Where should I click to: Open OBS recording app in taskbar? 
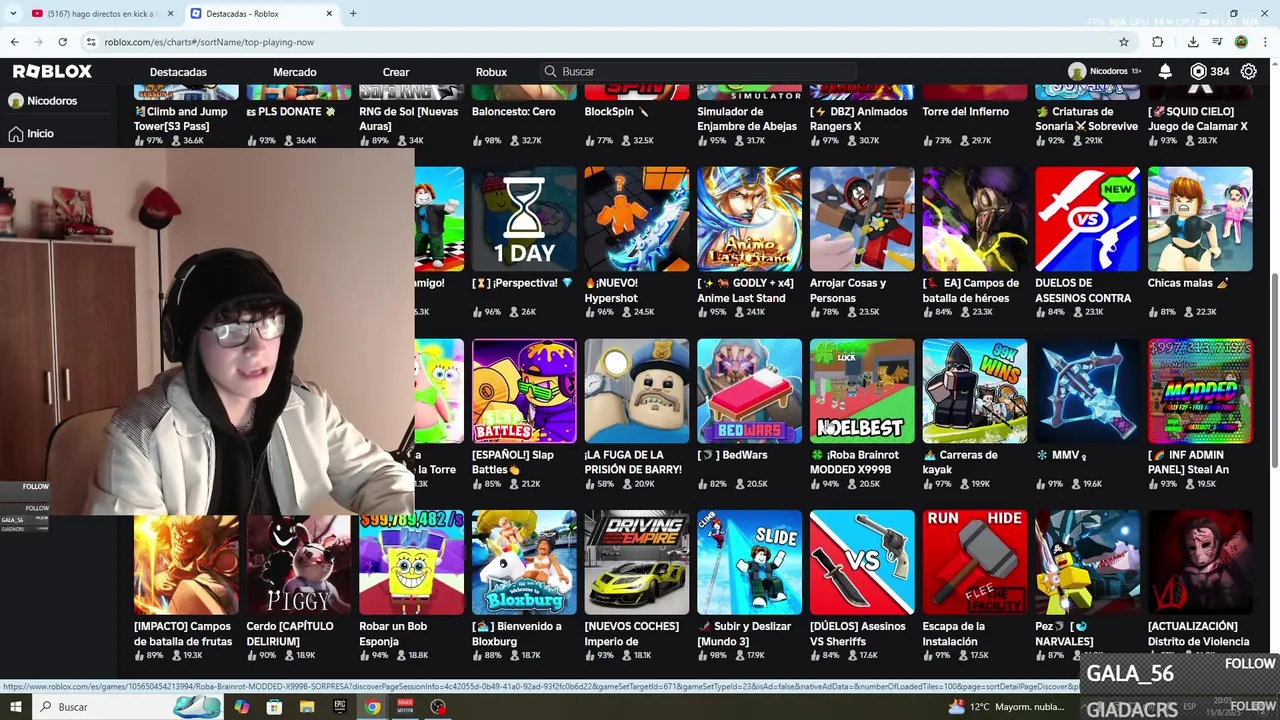coord(438,707)
